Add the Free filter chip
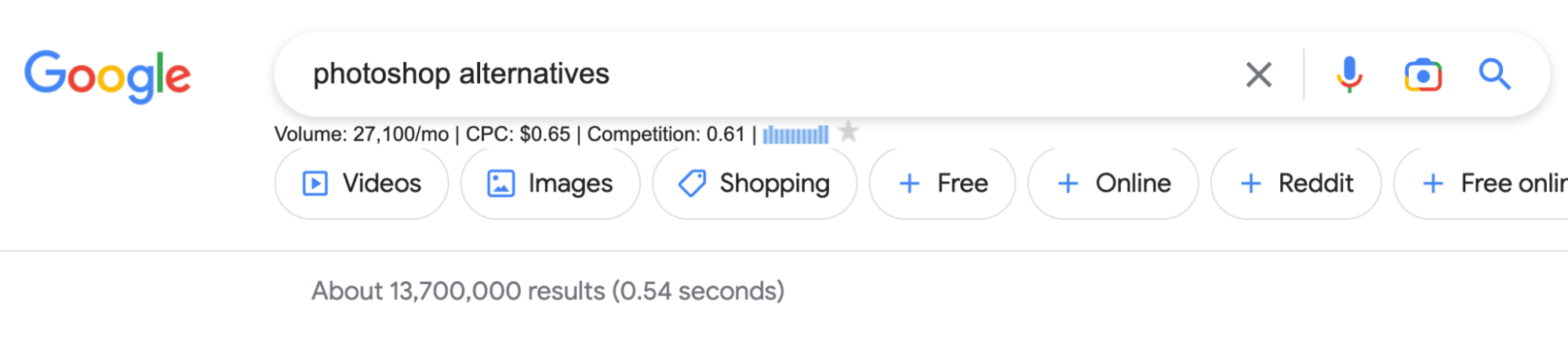Image resolution: width=1568 pixels, height=343 pixels. pyautogui.click(x=942, y=184)
